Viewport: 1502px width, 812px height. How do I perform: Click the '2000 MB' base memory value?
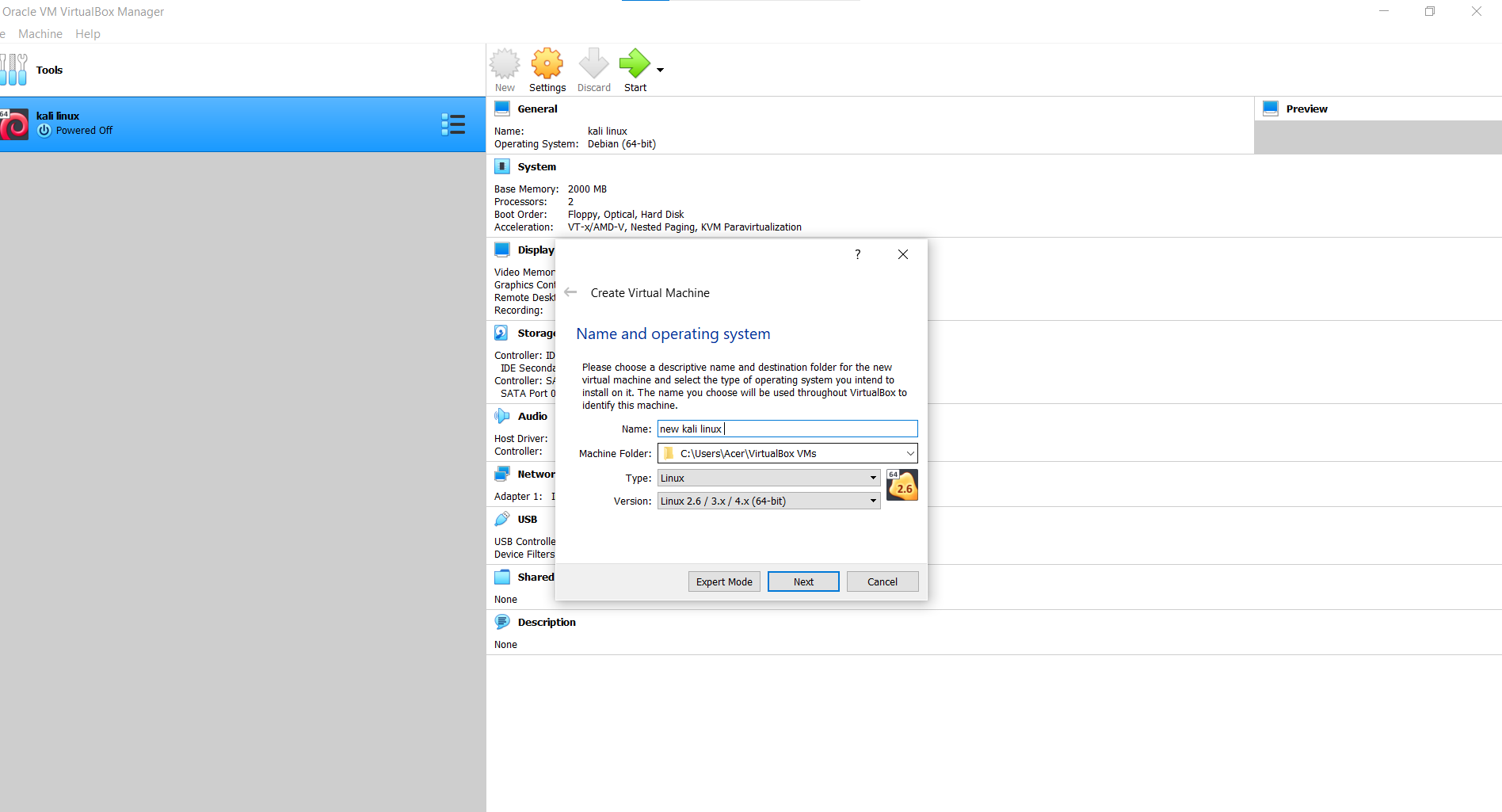tap(587, 189)
